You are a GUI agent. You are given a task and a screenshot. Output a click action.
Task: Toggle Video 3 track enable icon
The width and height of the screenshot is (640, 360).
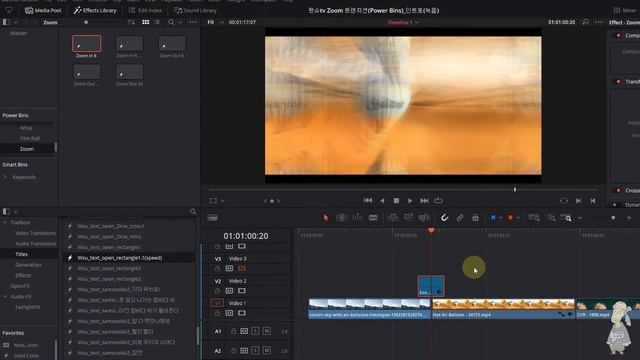pos(242,269)
